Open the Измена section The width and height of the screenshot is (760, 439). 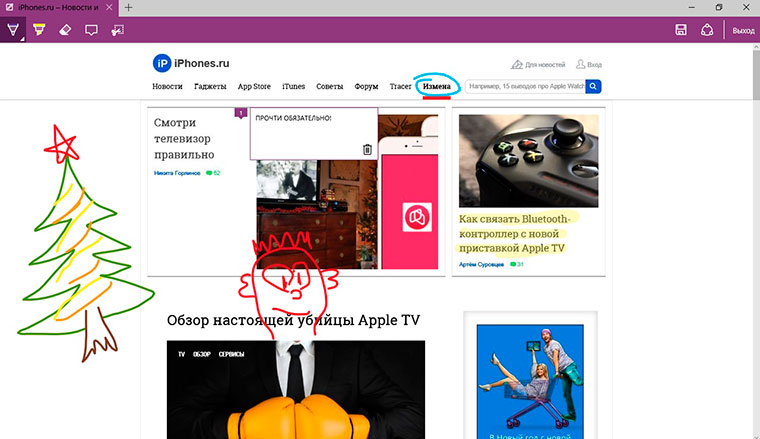tap(436, 86)
